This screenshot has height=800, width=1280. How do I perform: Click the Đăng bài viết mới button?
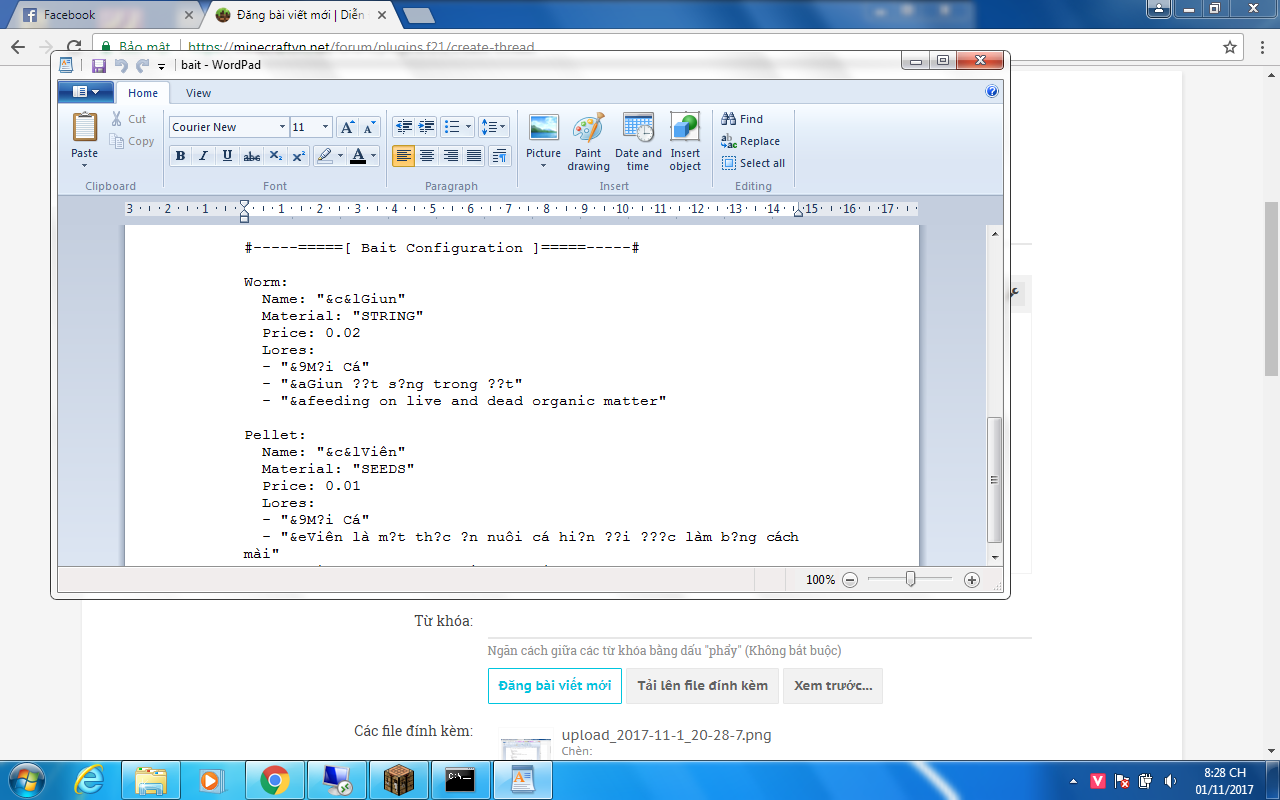point(555,686)
